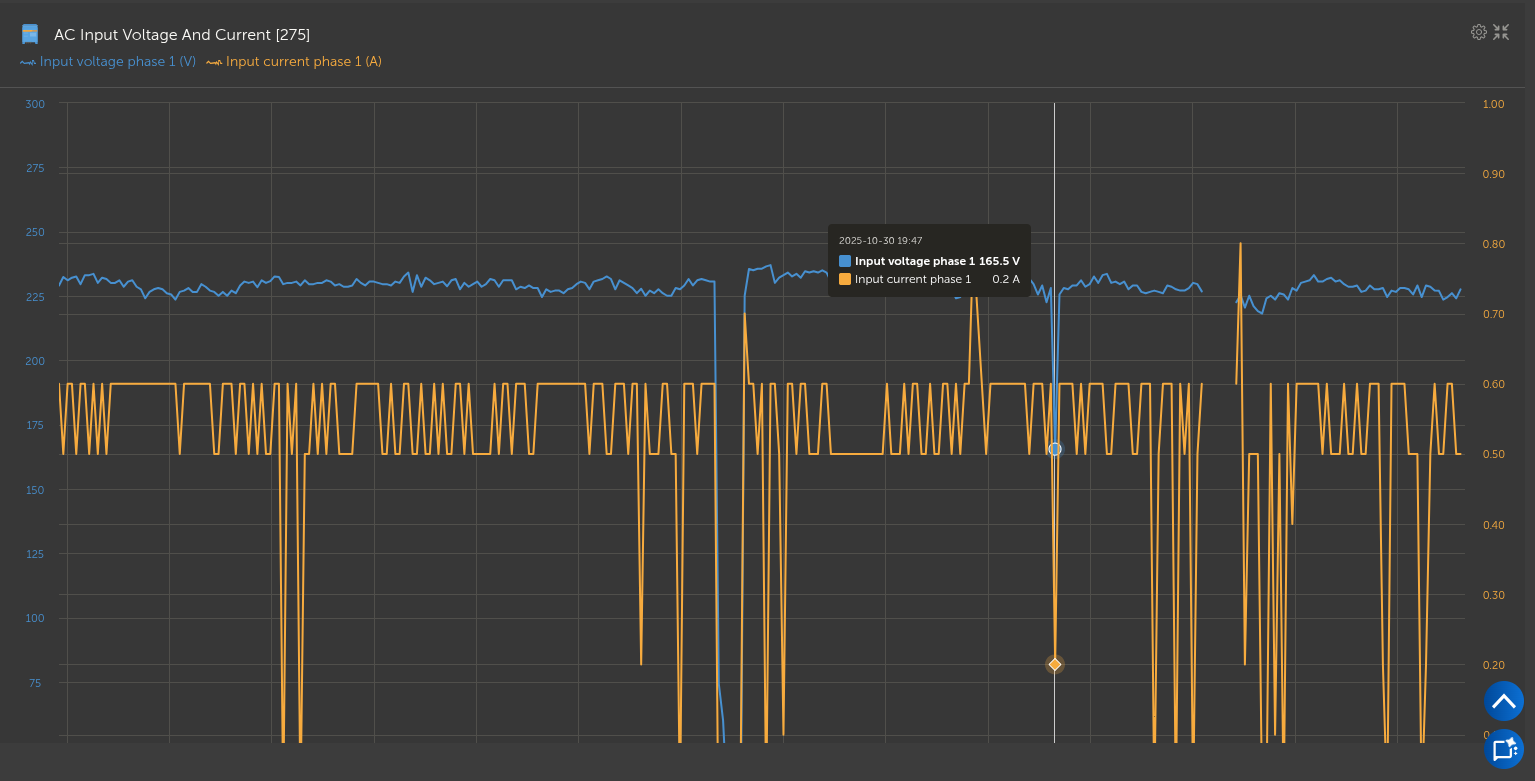
Task: Toggle Input voltage phase 1 (V) series
Action: (117, 62)
